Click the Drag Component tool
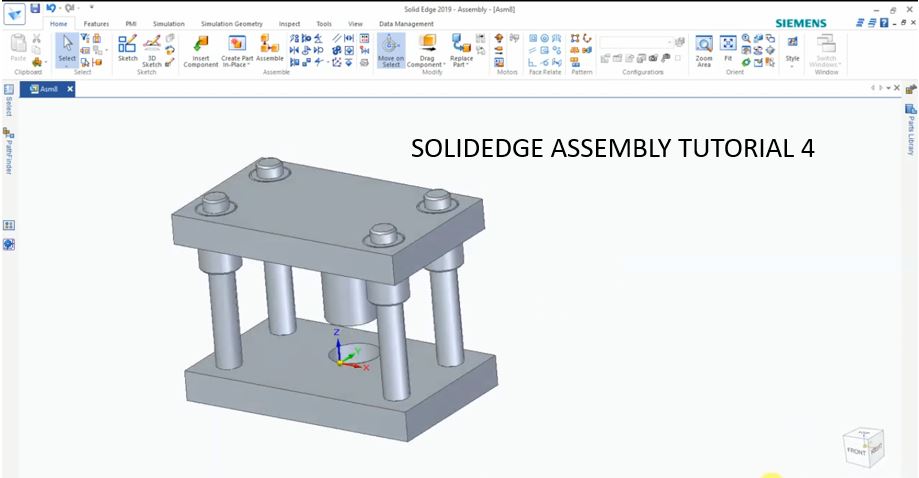This screenshot has height=478, width=919. (x=427, y=50)
